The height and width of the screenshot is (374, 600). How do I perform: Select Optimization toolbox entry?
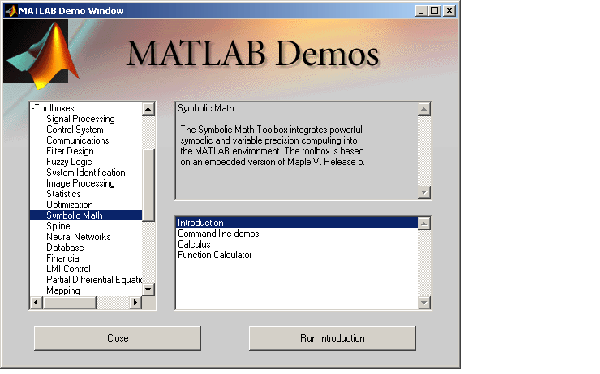click(x=69, y=205)
